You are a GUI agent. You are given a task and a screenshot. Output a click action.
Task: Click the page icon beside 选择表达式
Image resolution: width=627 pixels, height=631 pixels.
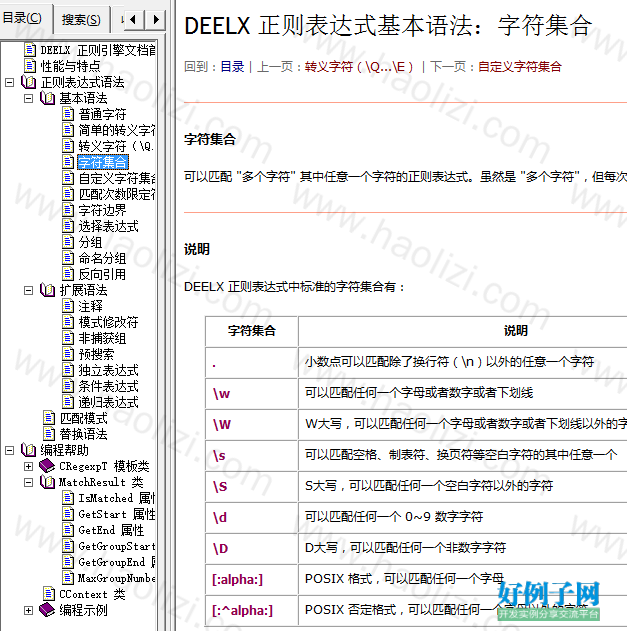click(x=68, y=226)
